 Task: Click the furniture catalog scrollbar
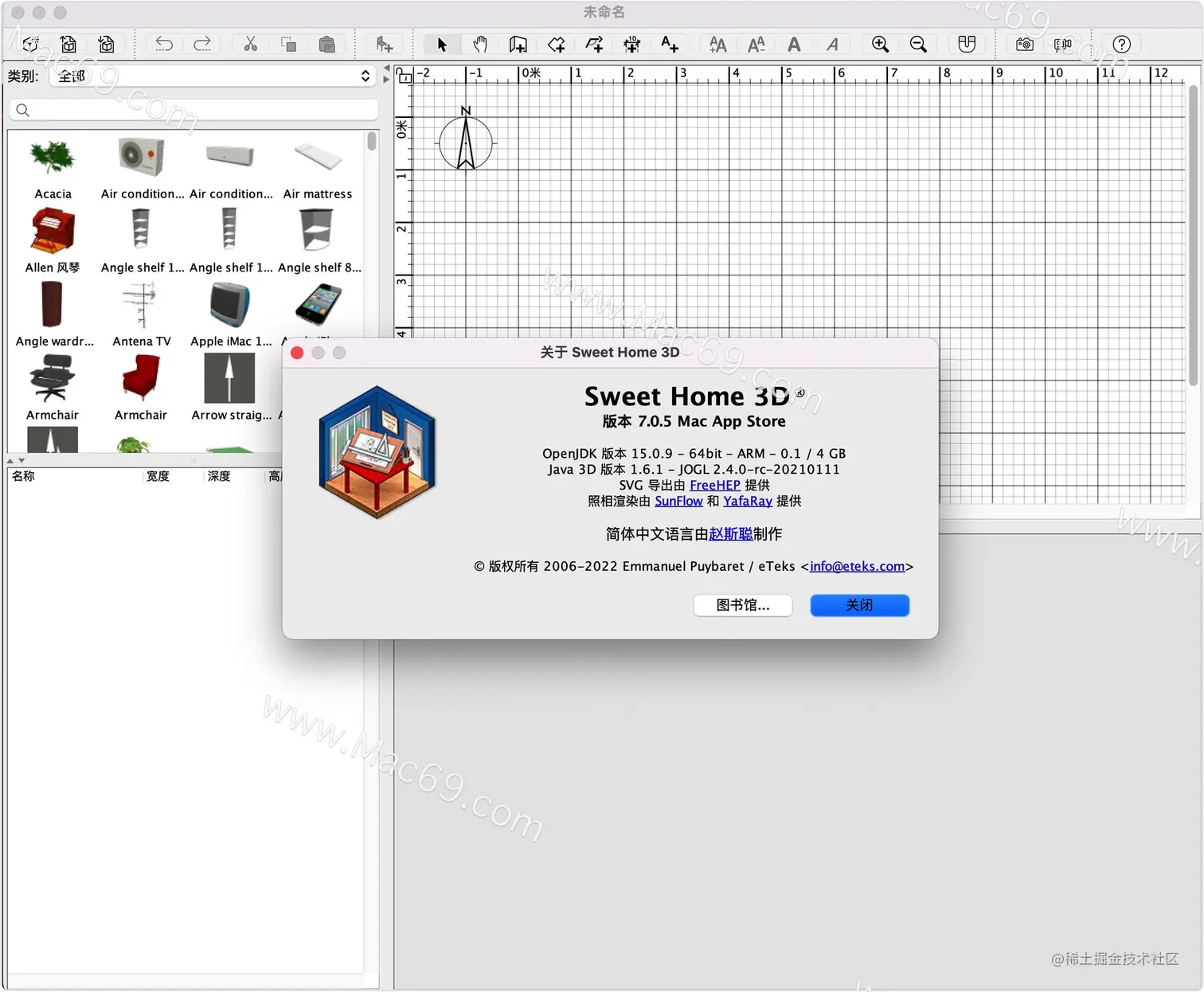click(372, 142)
